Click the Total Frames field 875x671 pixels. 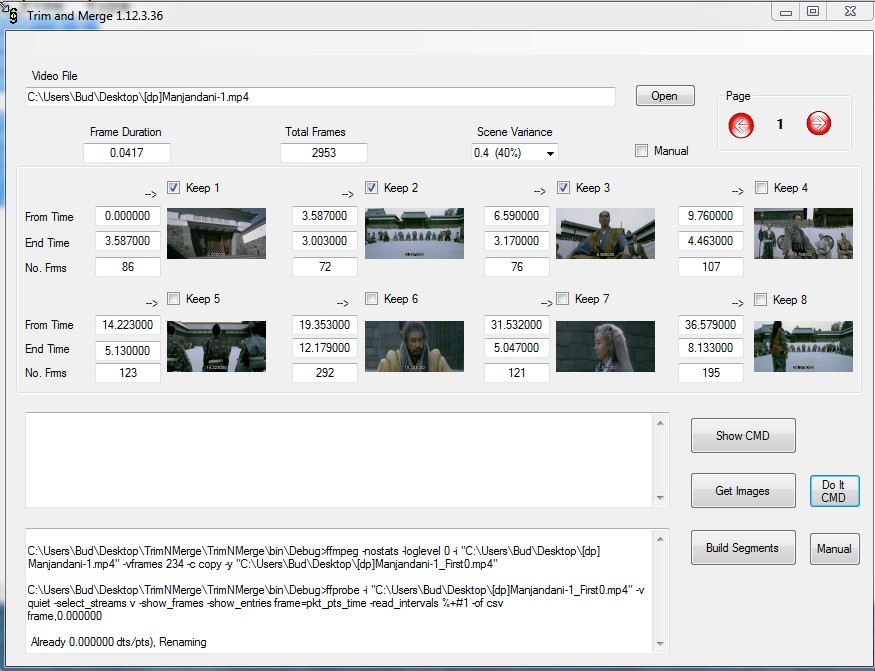click(x=324, y=153)
